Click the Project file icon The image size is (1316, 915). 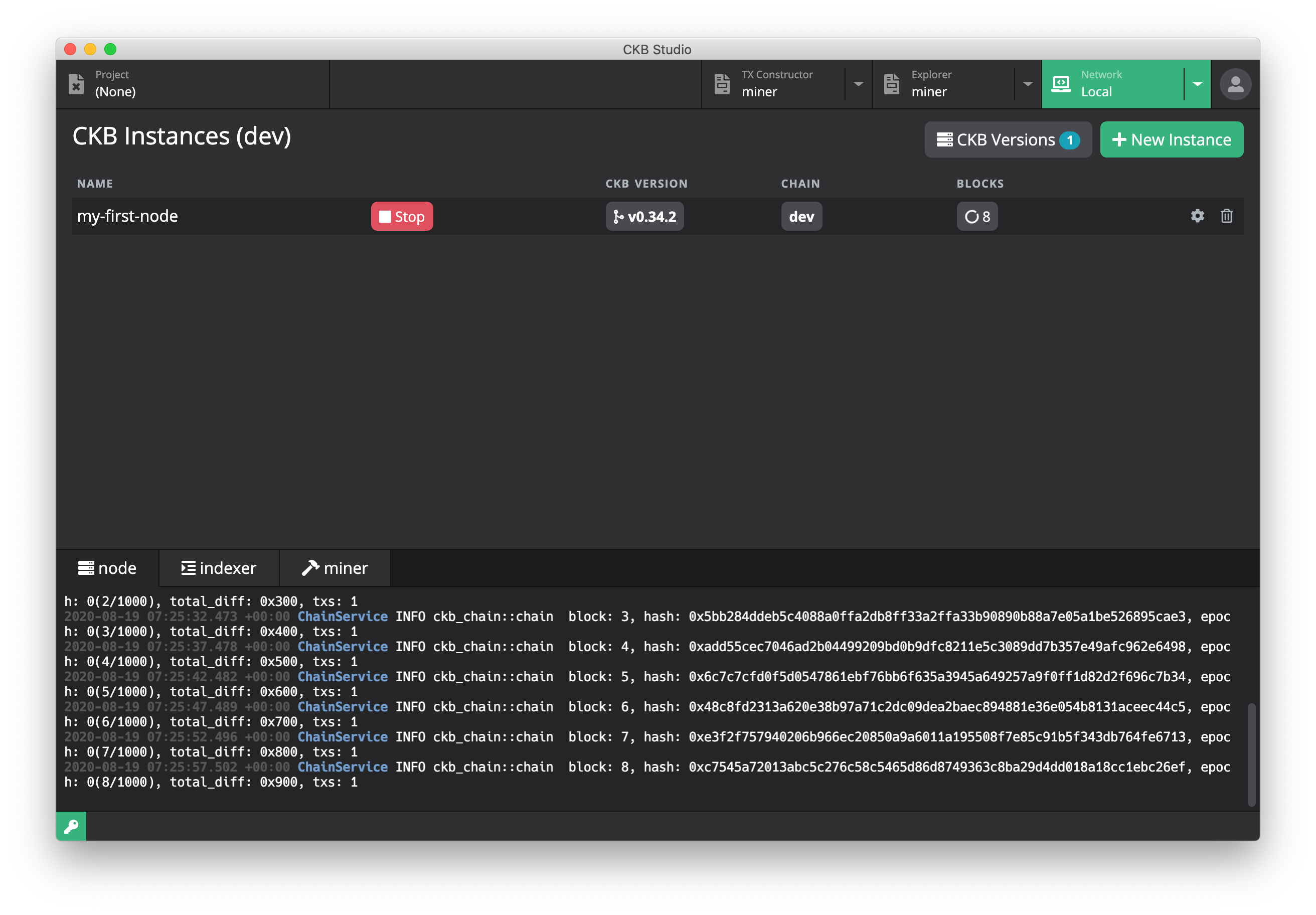[76, 84]
